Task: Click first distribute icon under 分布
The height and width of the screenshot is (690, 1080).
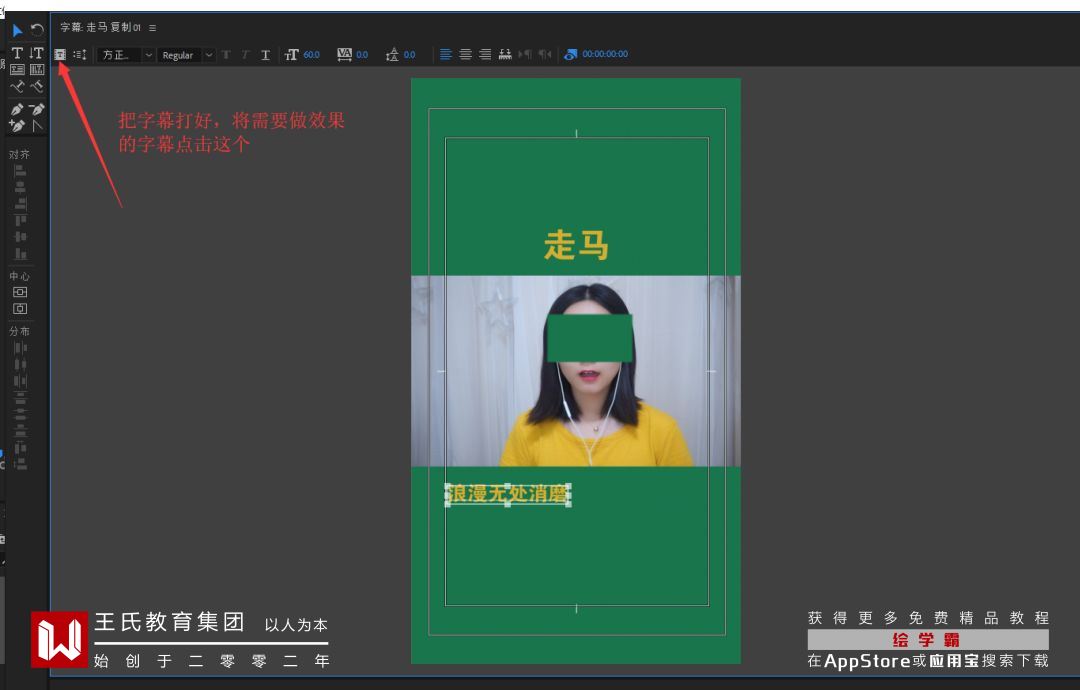Action: pos(20,347)
